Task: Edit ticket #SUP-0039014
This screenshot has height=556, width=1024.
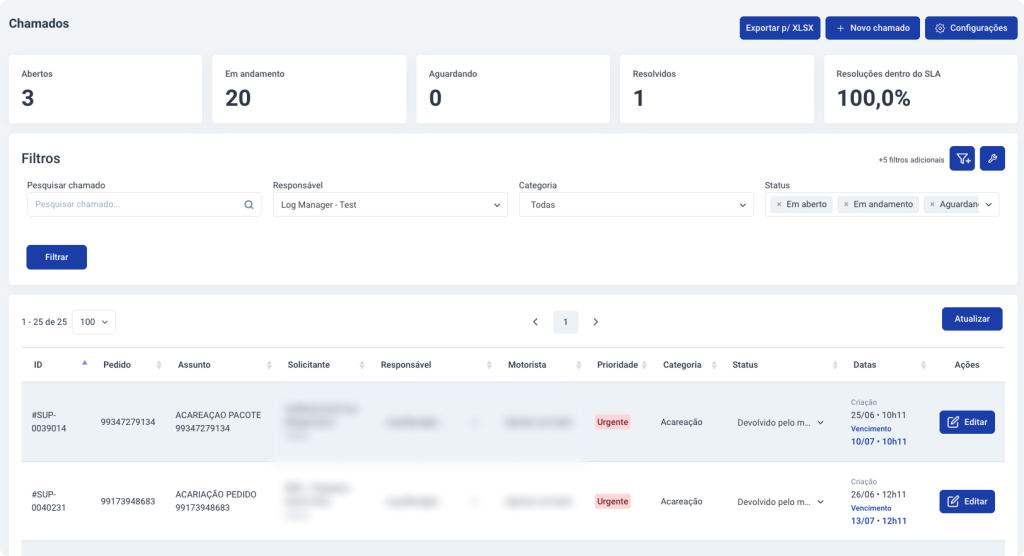Action: [x=967, y=422]
